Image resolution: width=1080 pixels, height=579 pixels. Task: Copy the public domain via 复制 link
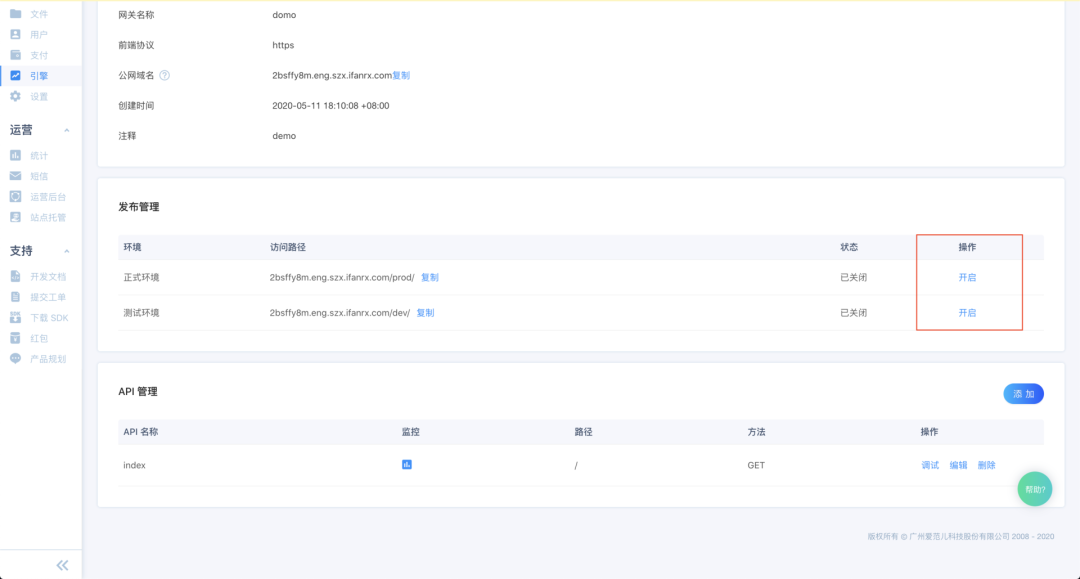(x=401, y=76)
